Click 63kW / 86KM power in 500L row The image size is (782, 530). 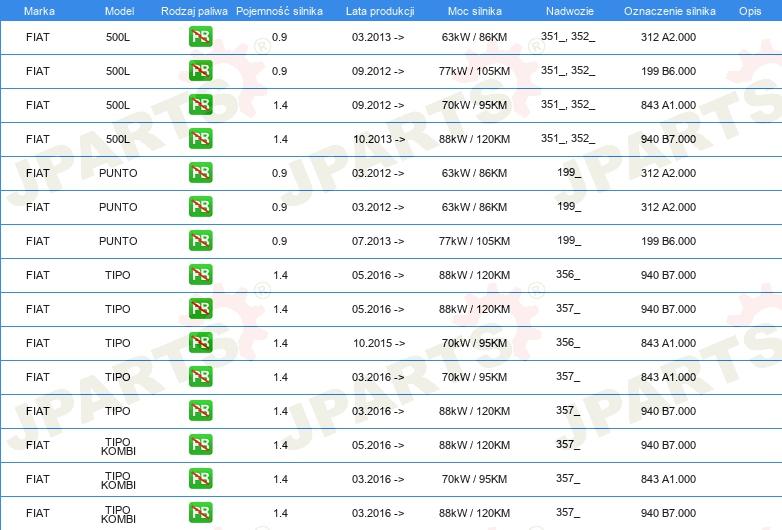click(x=474, y=37)
